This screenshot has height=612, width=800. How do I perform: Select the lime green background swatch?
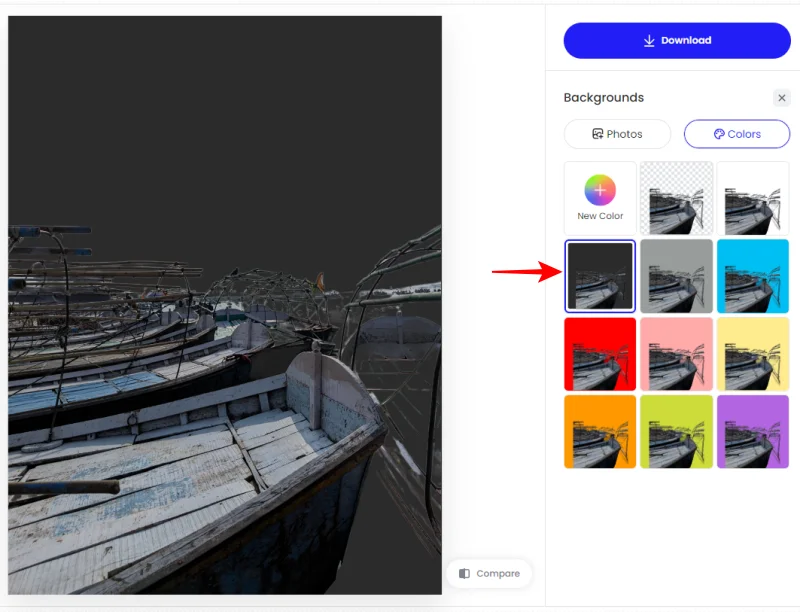(676, 431)
